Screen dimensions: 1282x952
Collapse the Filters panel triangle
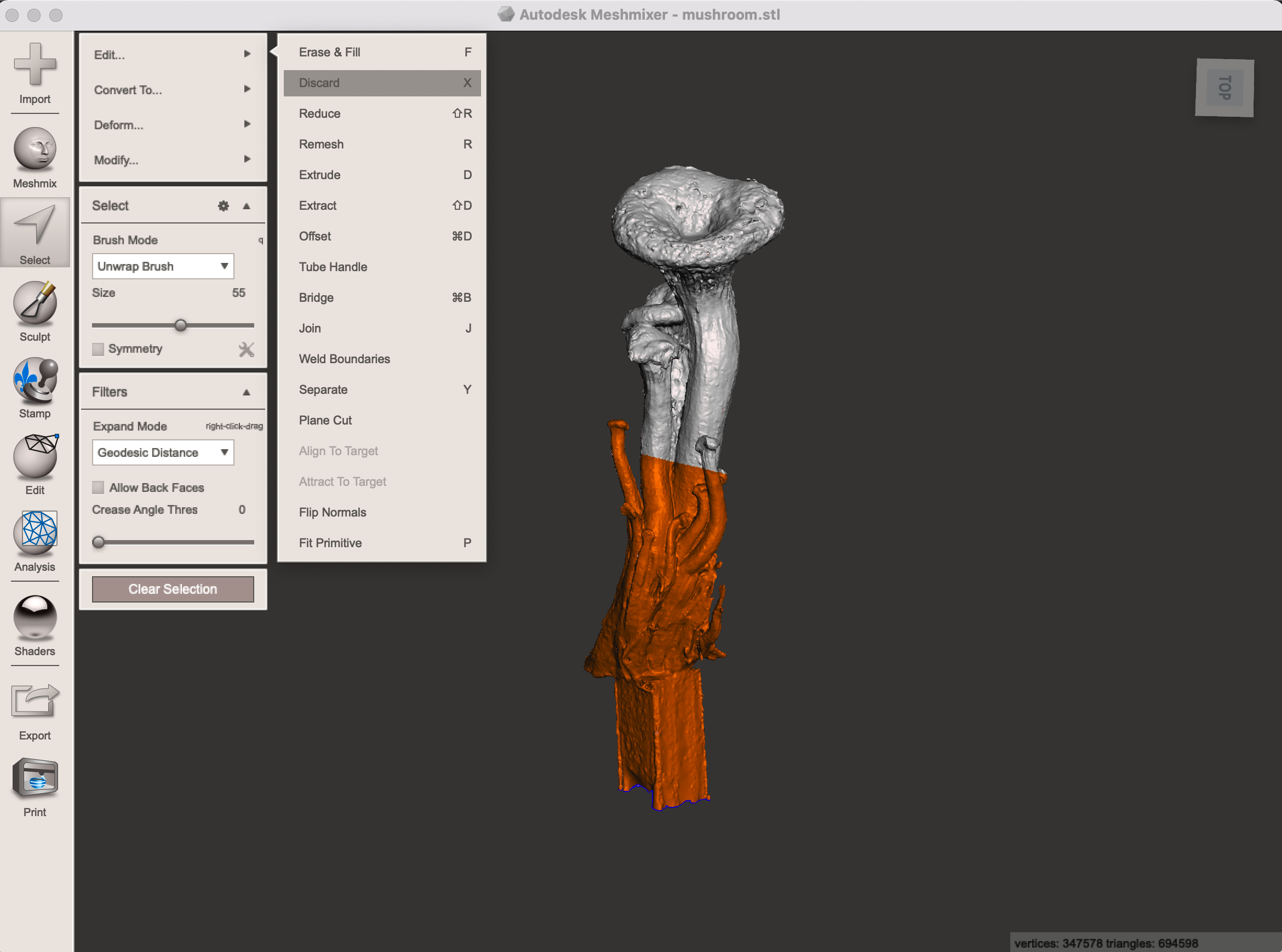246,392
